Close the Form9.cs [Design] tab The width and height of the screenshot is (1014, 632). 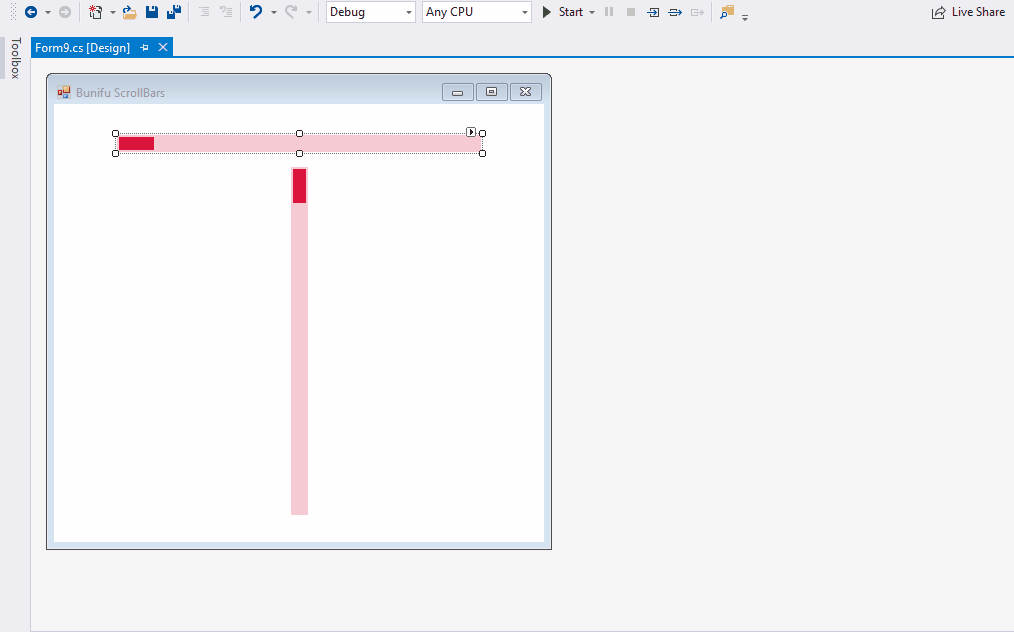pos(163,48)
